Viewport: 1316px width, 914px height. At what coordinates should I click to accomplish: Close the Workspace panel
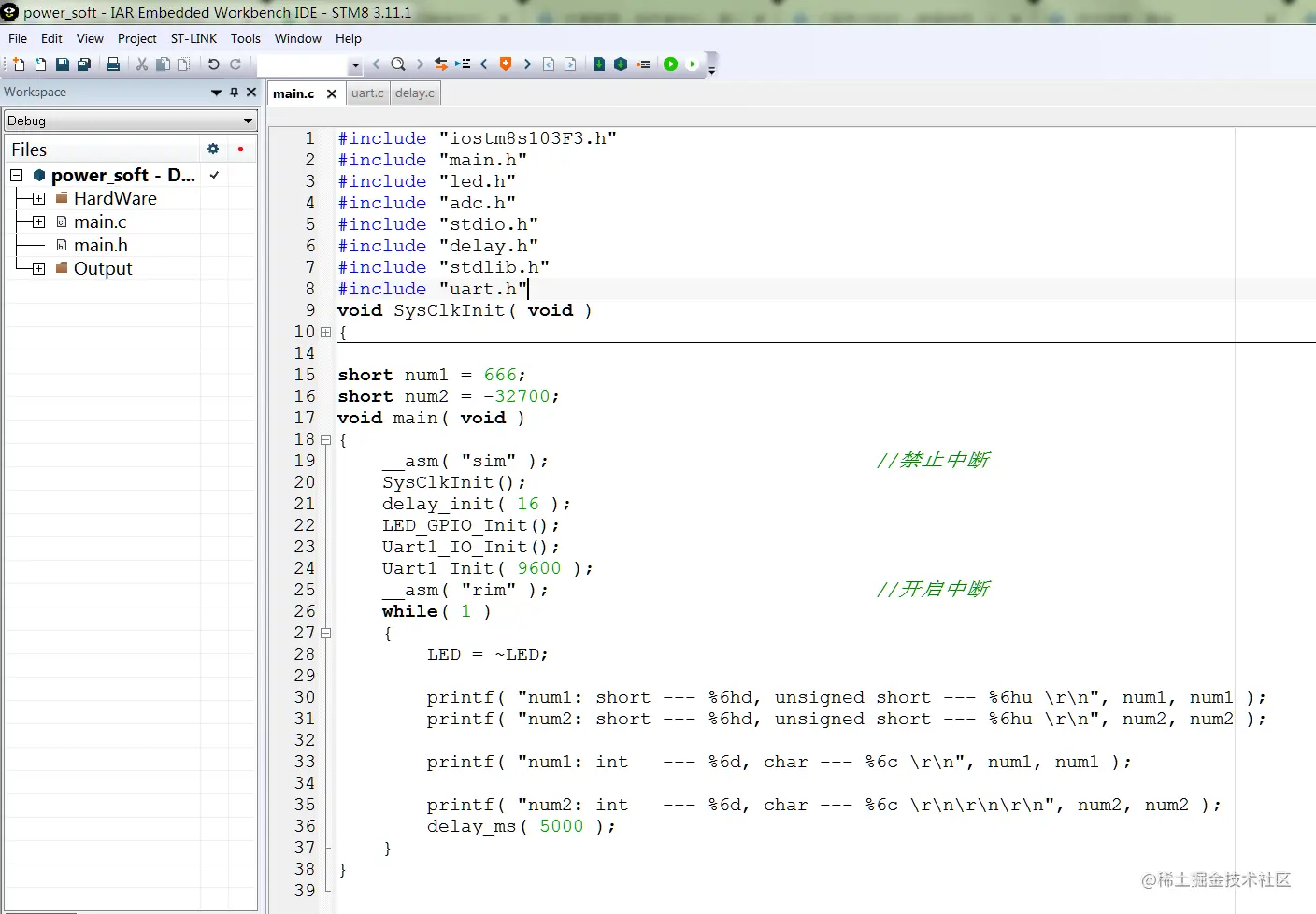(250, 93)
